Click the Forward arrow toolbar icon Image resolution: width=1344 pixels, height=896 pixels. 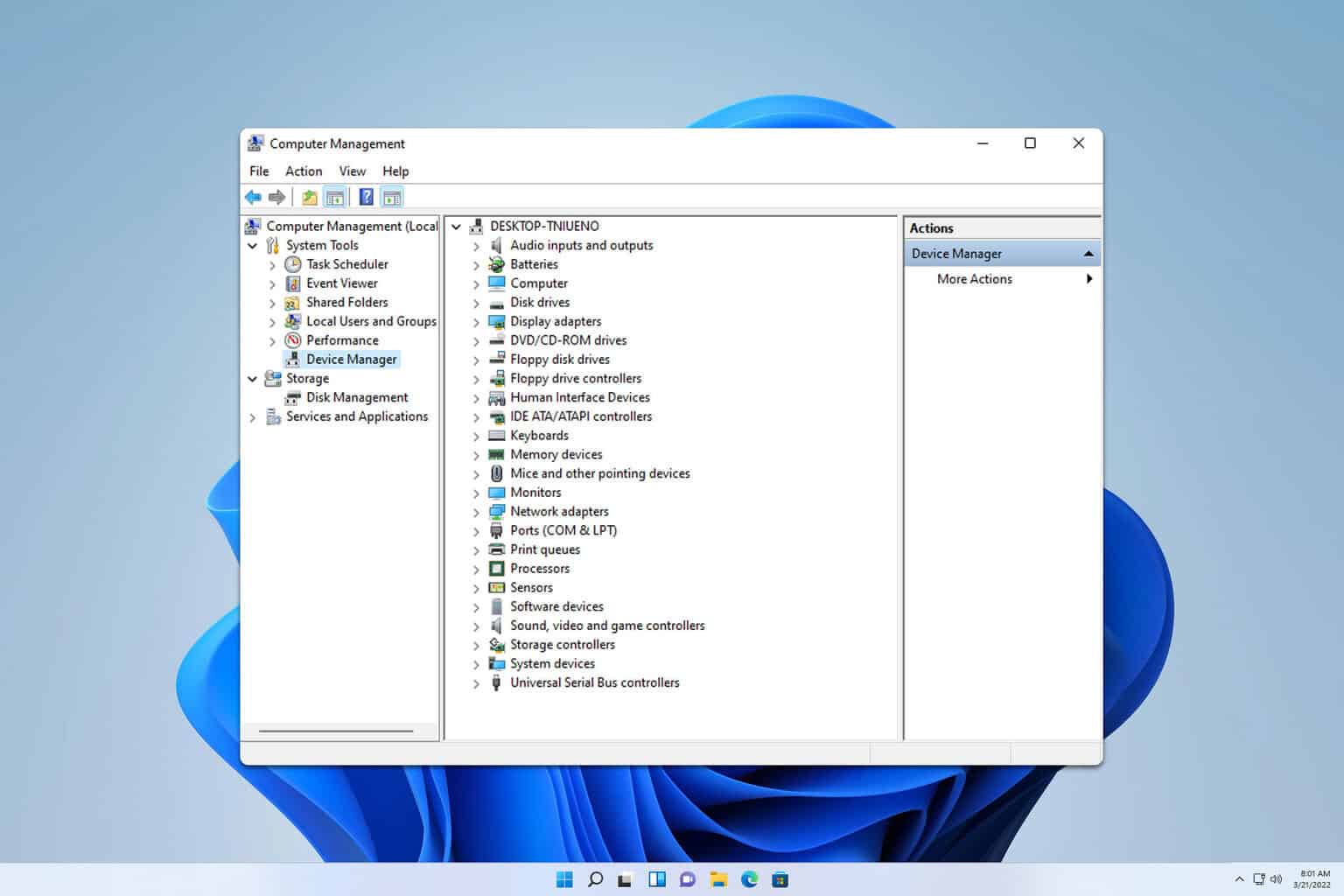click(x=276, y=197)
